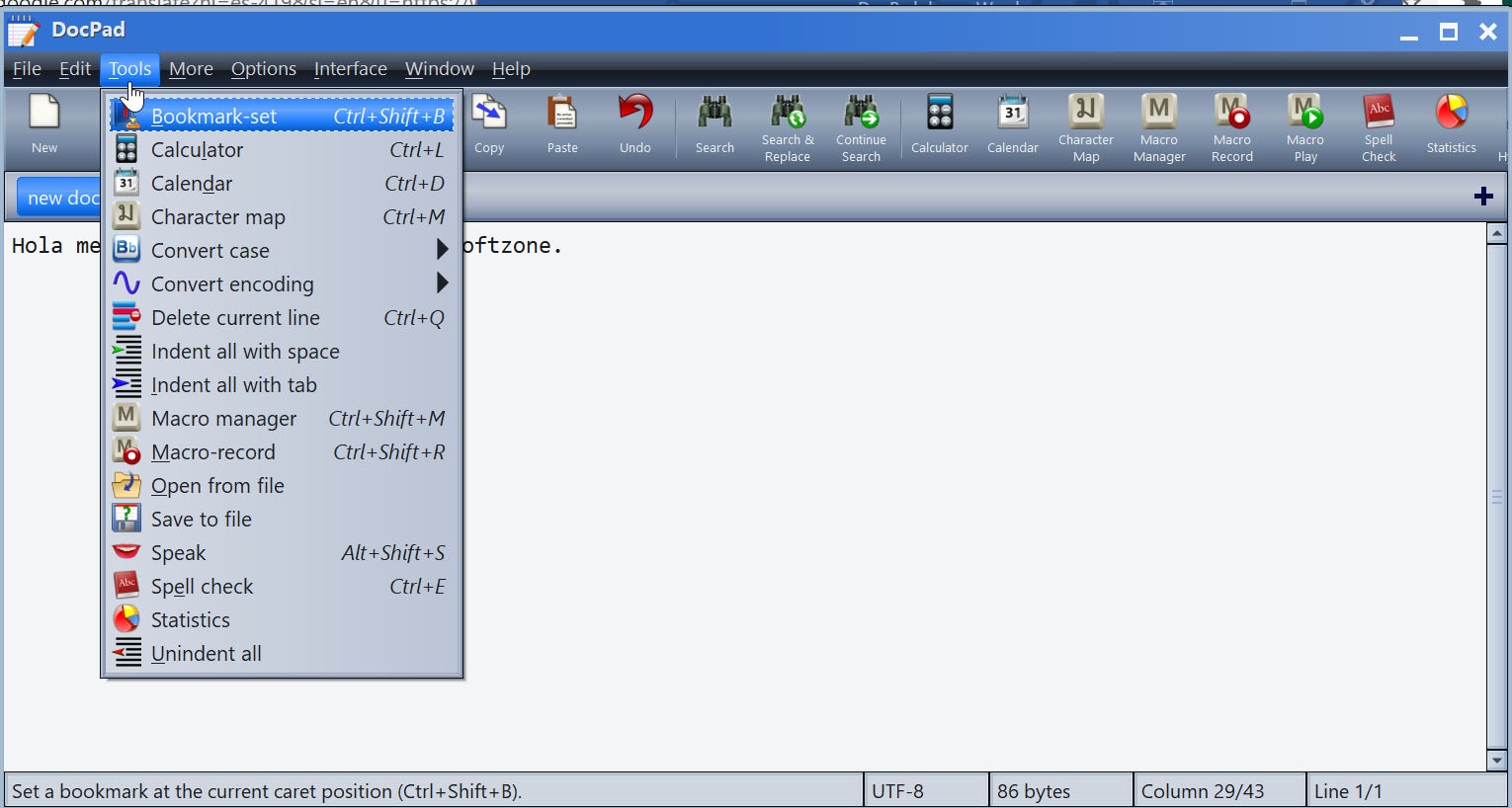Choose Indent all with tab
Image resolution: width=1512 pixels, height=808 pixels.
(x=282, y=385)
